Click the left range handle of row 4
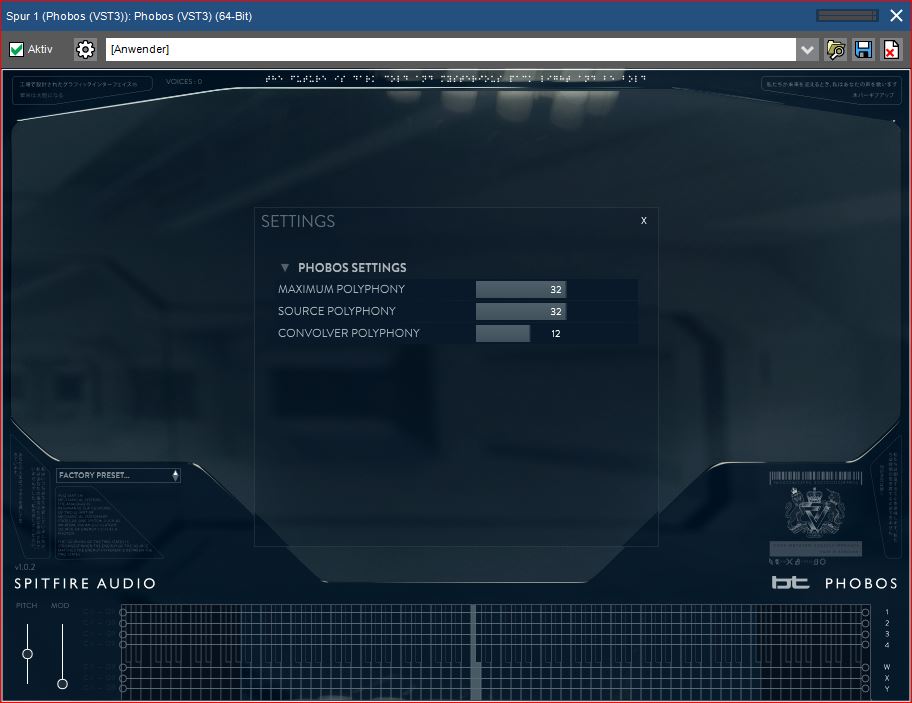Viewport: 912px width, 703px height. point(123,645)
